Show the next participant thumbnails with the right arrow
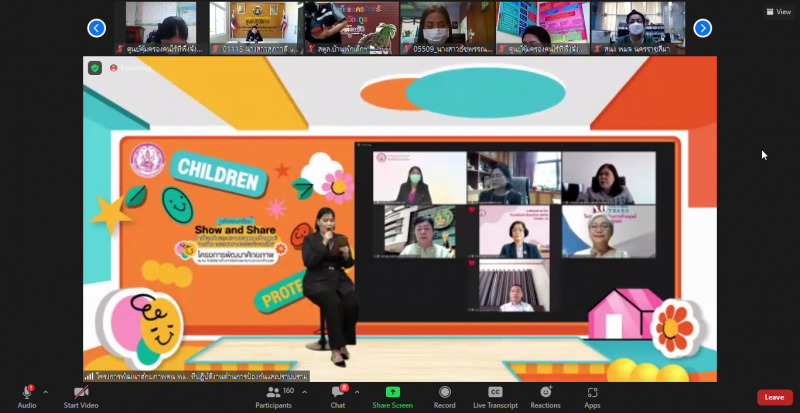 click(x=703, y=28)
